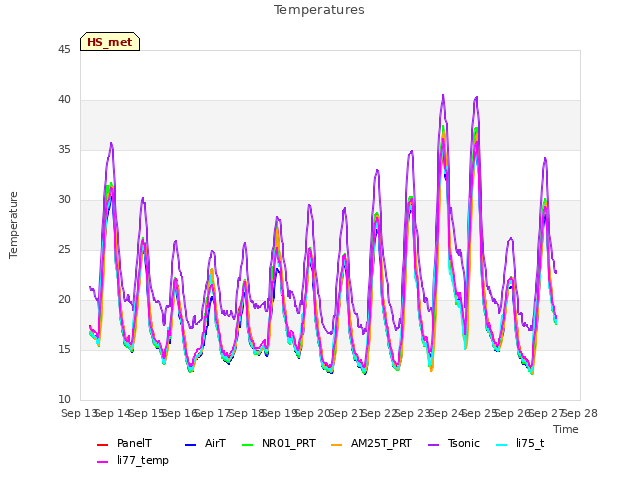
Task: Click the cyan li75_t legend color marker
Action: (x=502, y=444)
